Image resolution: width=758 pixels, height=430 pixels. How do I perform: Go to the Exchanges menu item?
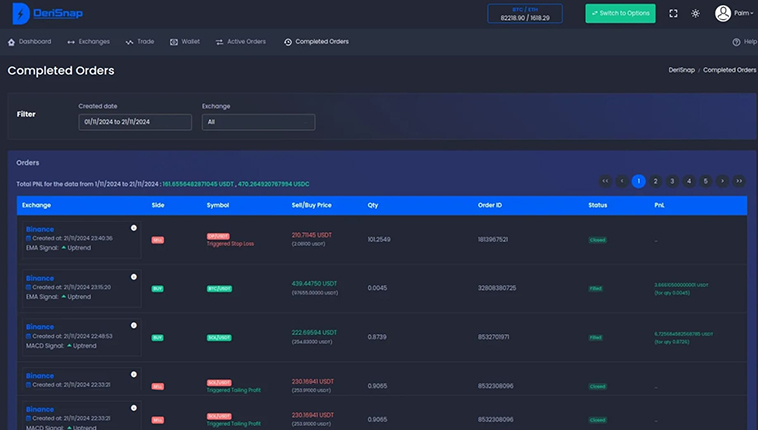[88, 42]
